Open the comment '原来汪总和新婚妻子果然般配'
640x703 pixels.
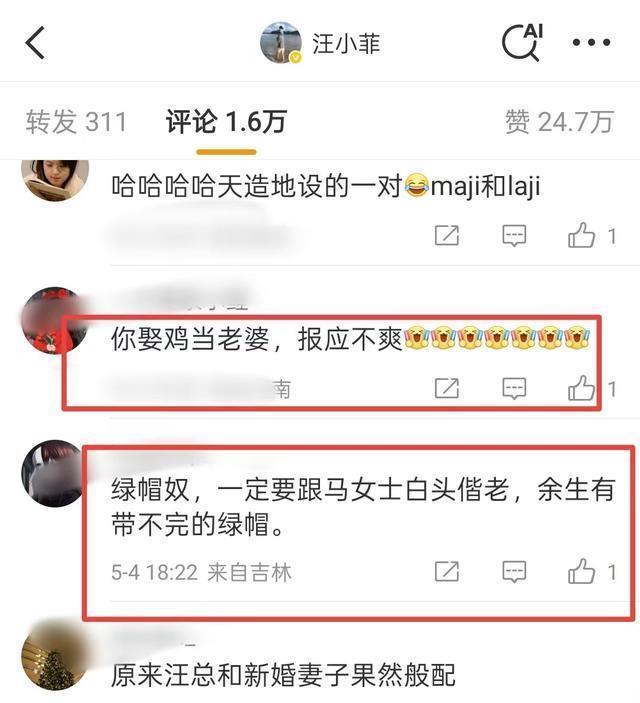(x=283, y=675)
